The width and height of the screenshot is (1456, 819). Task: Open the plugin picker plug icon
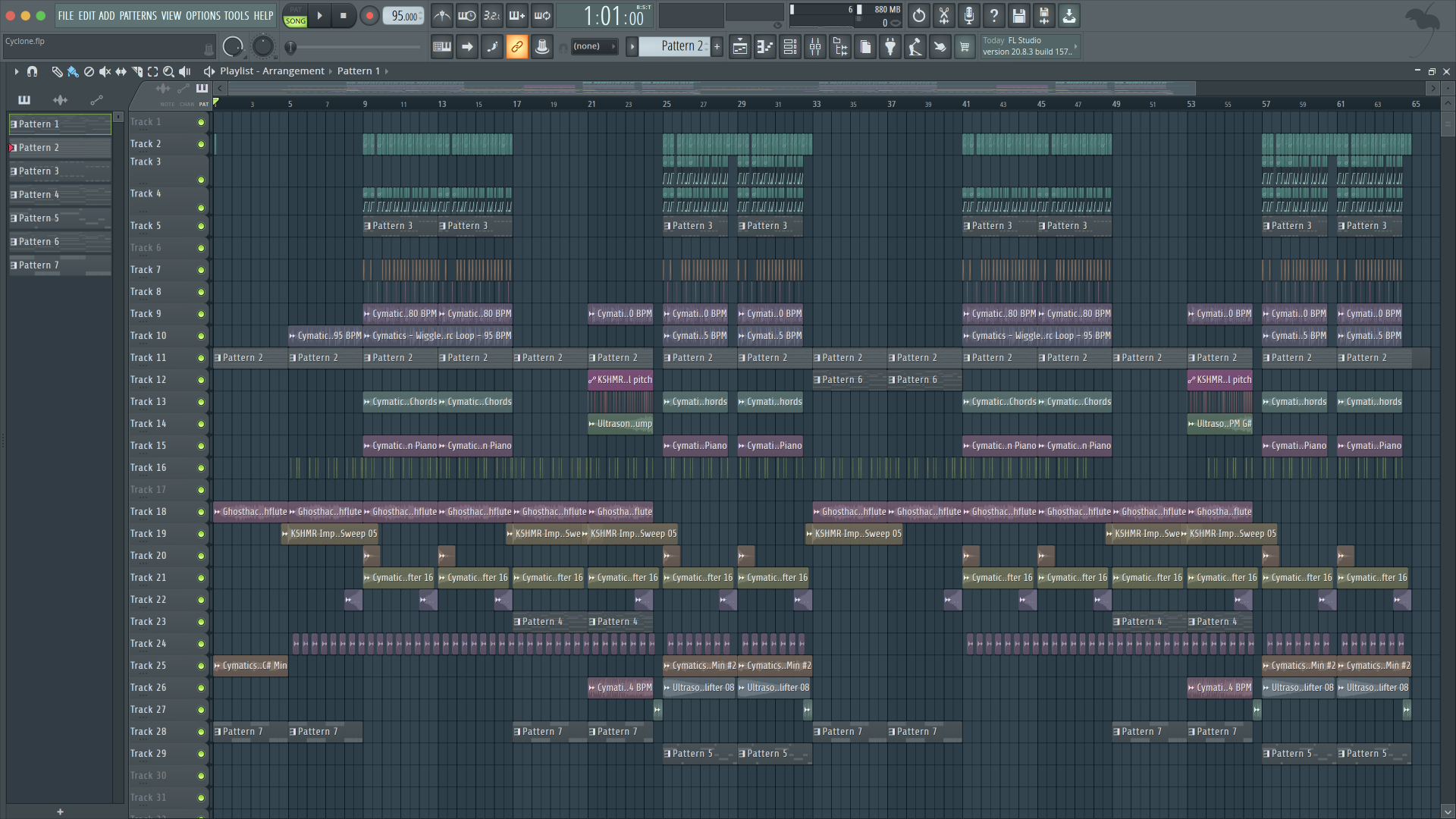click(x=890, y=47)
